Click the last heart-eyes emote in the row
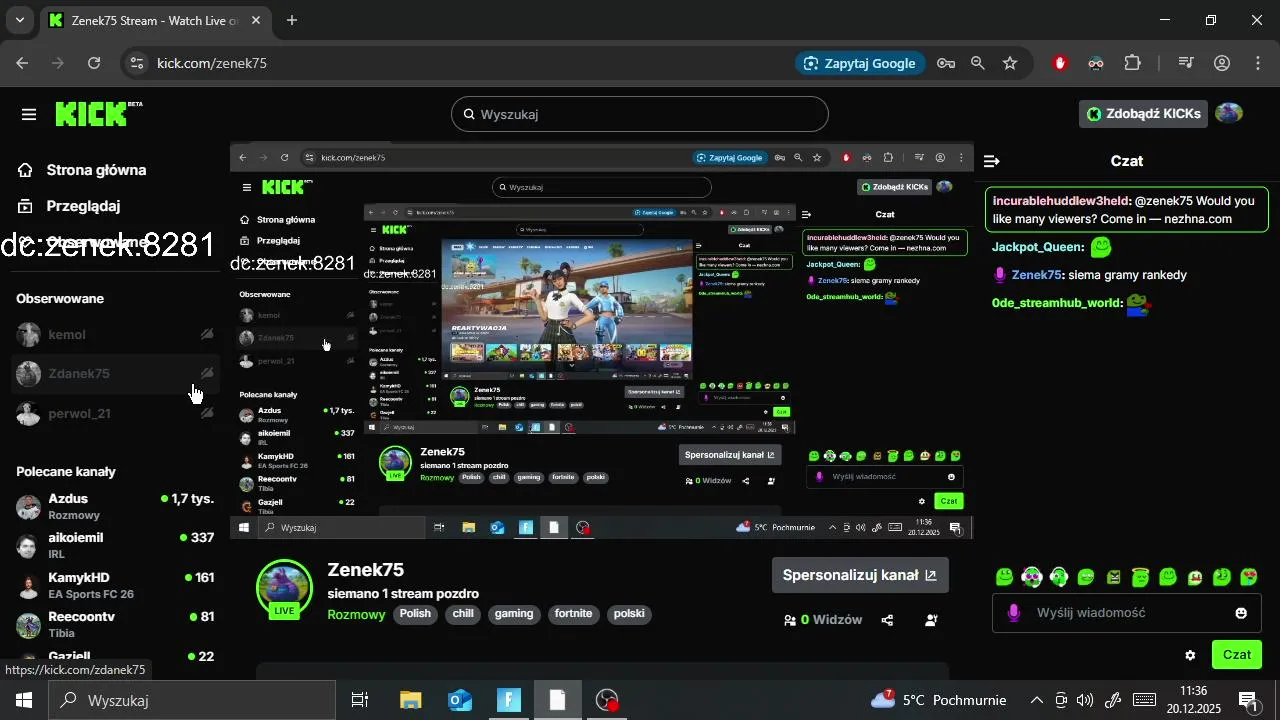The width and height of the screenshot is (1280, 720). point(1248,577)
